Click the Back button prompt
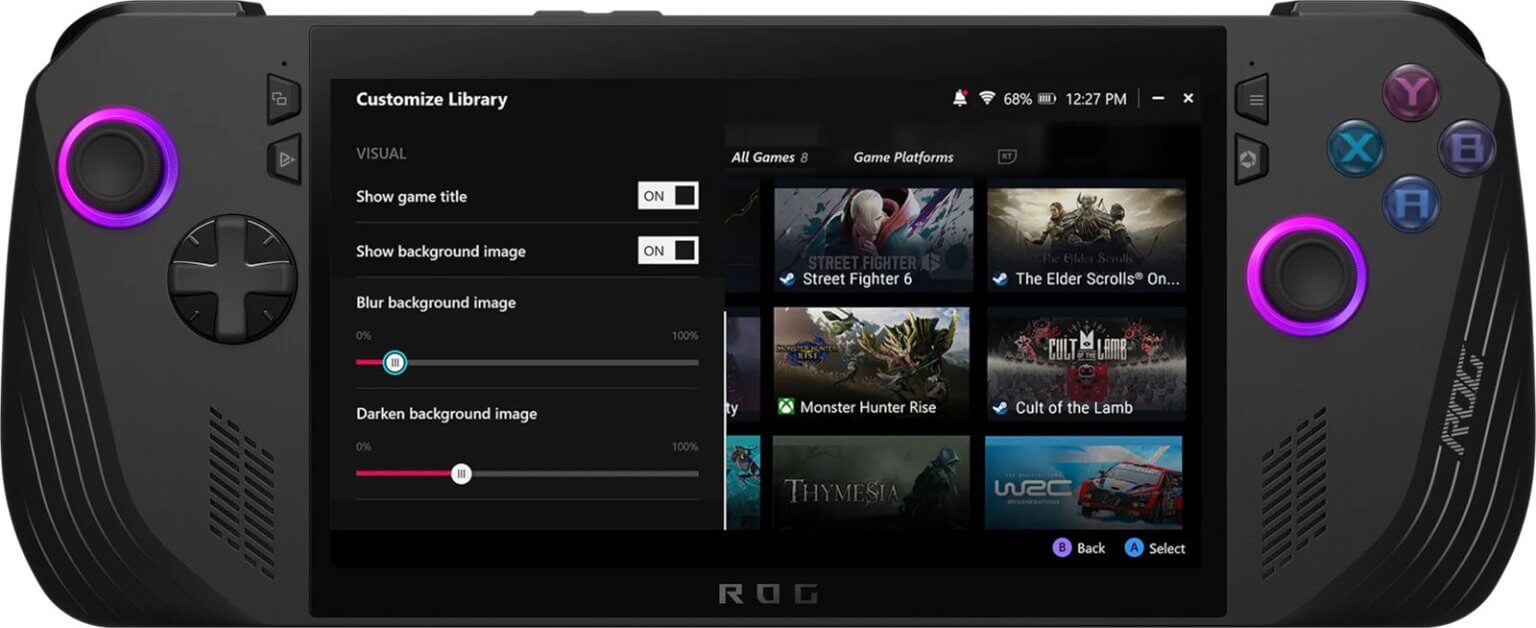The width and height of the screenshot is (1536, 628). tap(1078, 548)
